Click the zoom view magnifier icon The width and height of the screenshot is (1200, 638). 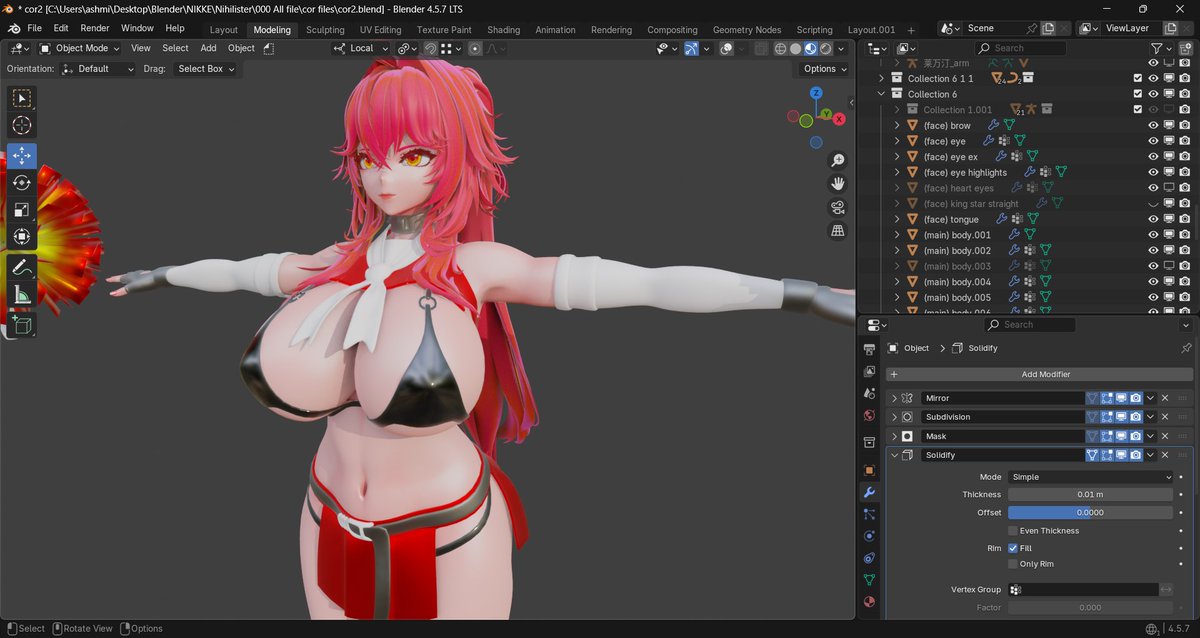point(838,160)
